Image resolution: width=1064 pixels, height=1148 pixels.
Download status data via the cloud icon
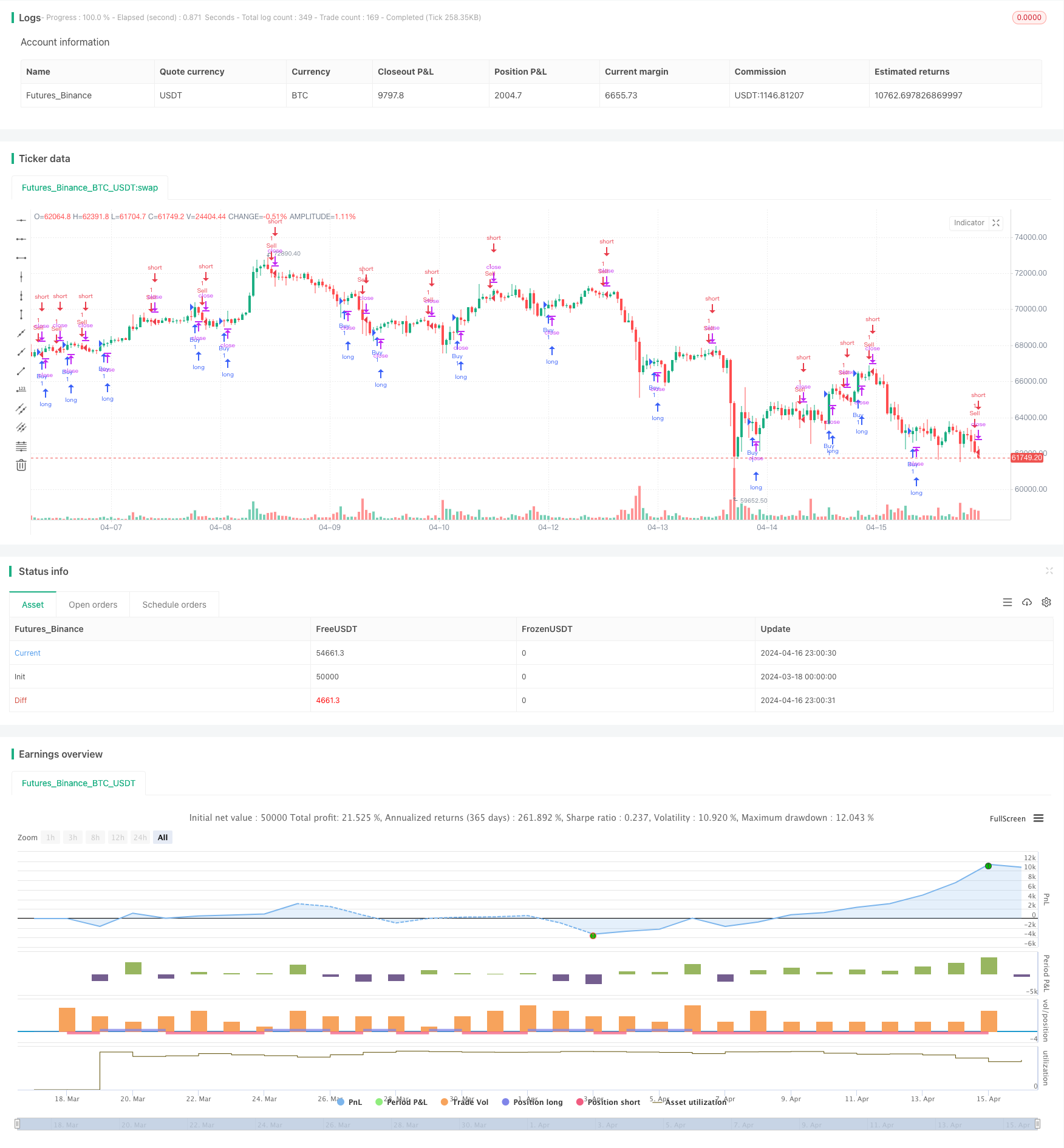[1027, 602]
